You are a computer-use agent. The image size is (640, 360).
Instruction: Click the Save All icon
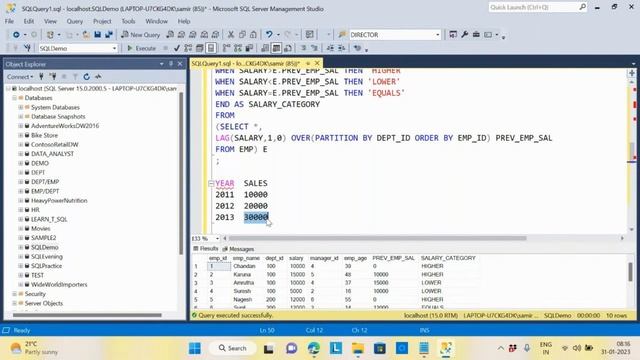coord(109,35)
